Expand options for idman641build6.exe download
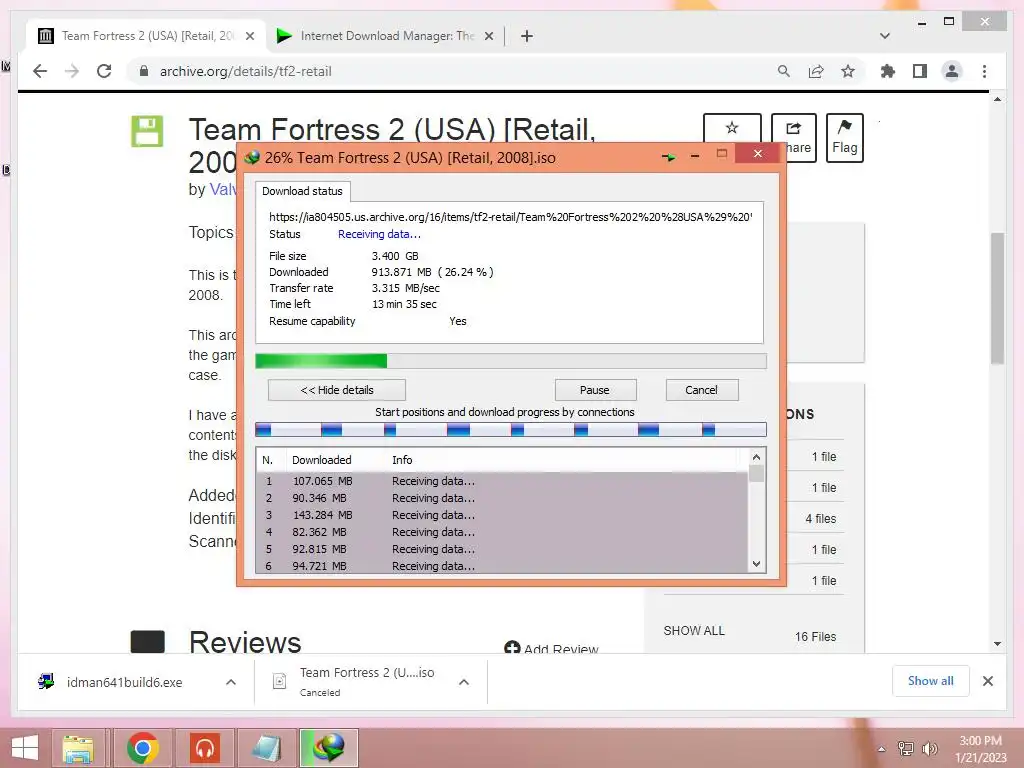Image resolution: width=1024 pixels, height=768 pixels. [x=231, y=682]
